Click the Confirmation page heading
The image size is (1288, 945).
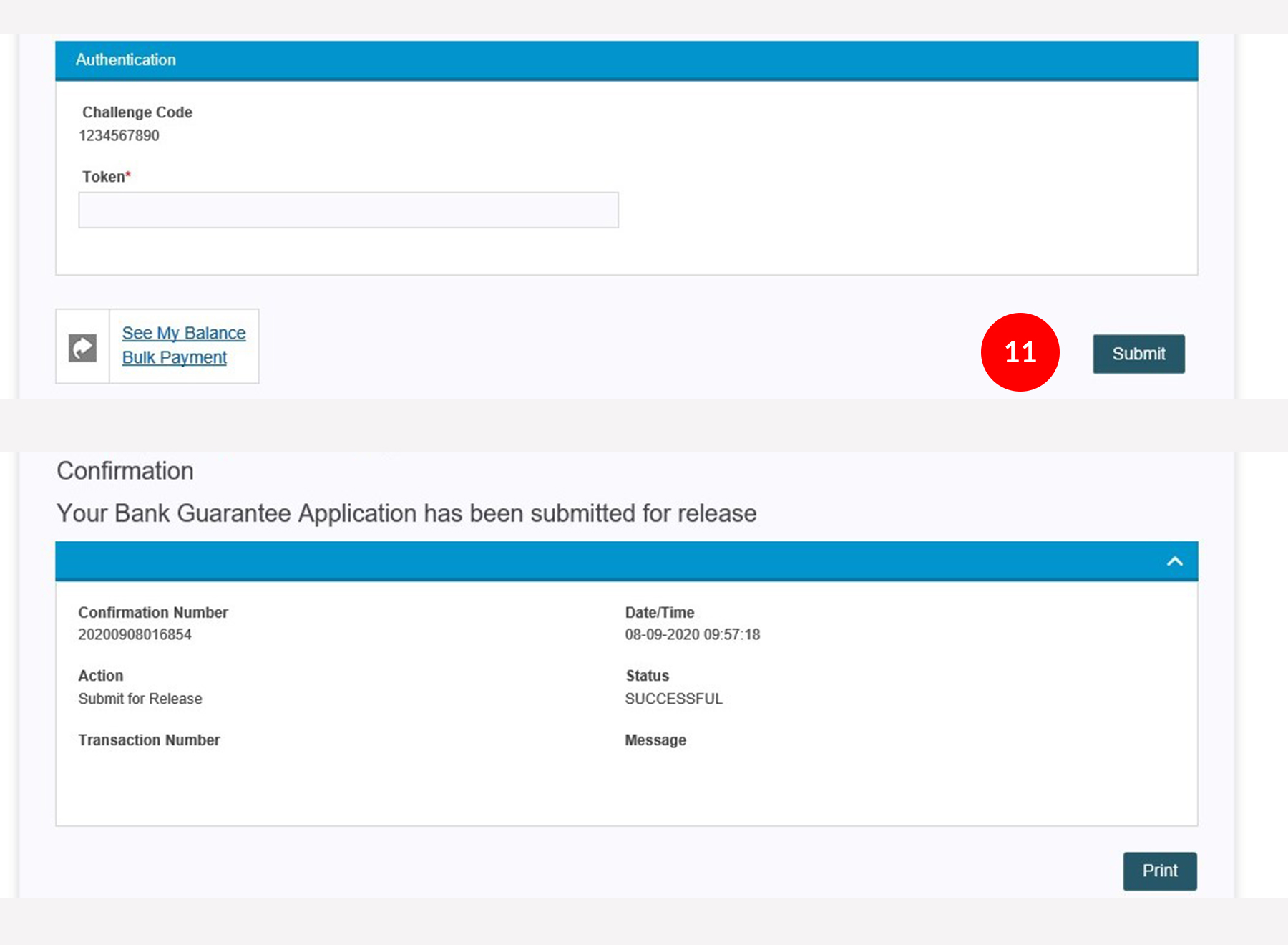pos(125,471)
